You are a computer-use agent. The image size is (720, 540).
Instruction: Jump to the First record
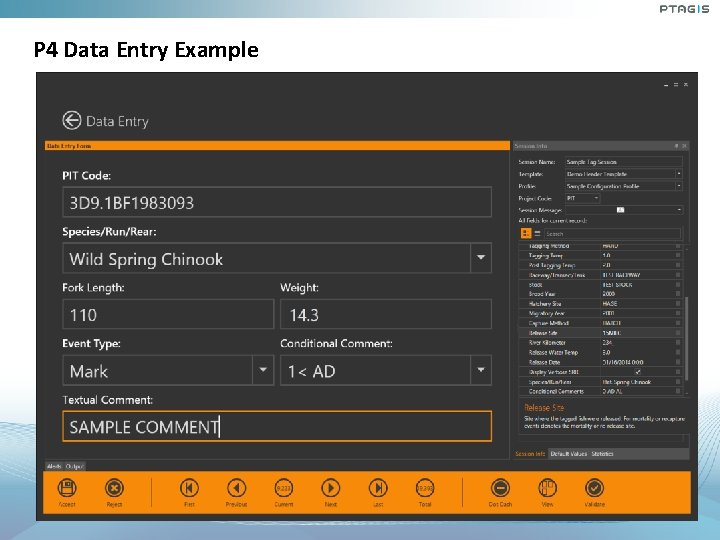tap(189, 488)
